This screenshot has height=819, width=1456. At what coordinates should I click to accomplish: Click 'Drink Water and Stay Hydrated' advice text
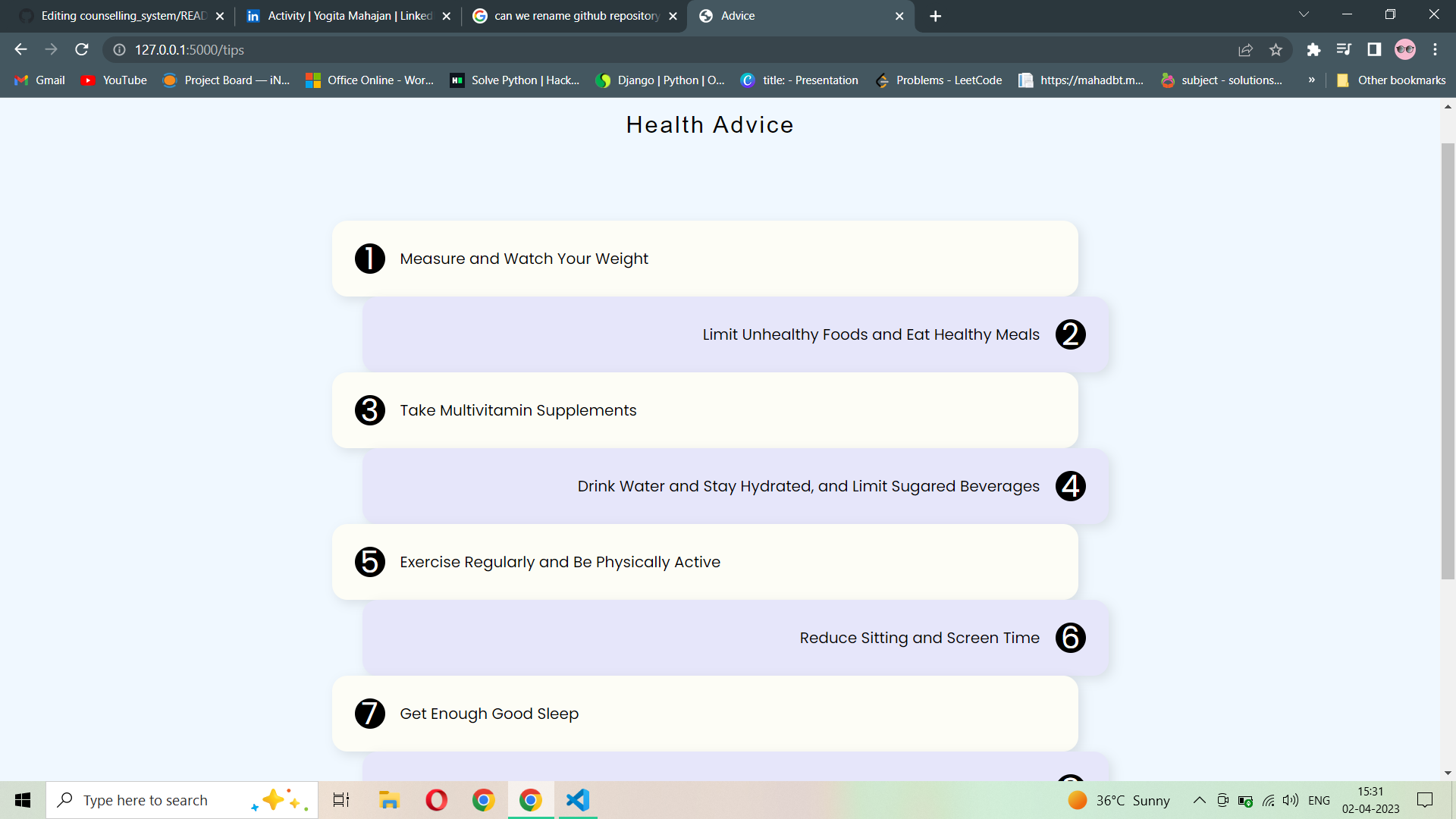click(x=808, y=486)
